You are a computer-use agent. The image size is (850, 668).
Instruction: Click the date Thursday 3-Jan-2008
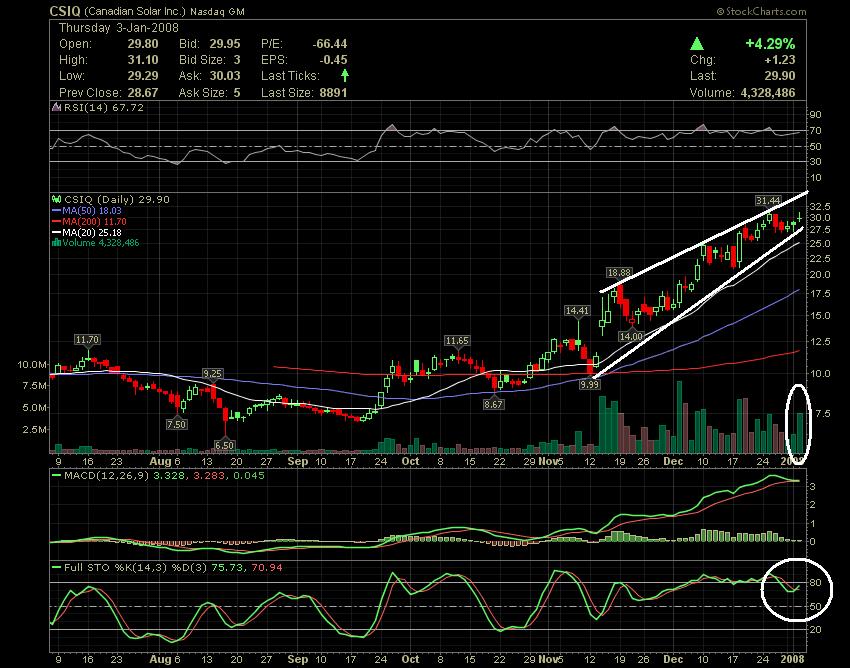[119, 28]
